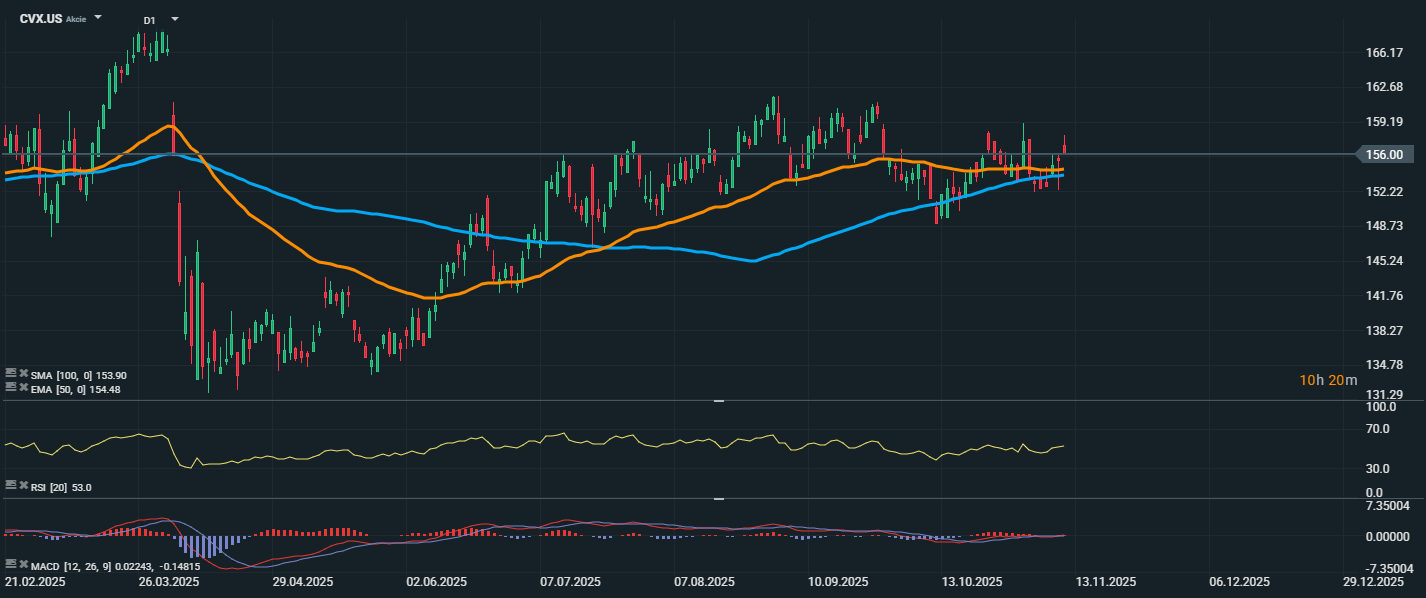This screenshot has width=1426, height=598.
Task: Open RSI indicator settings icon
Action: click(10, 485)
